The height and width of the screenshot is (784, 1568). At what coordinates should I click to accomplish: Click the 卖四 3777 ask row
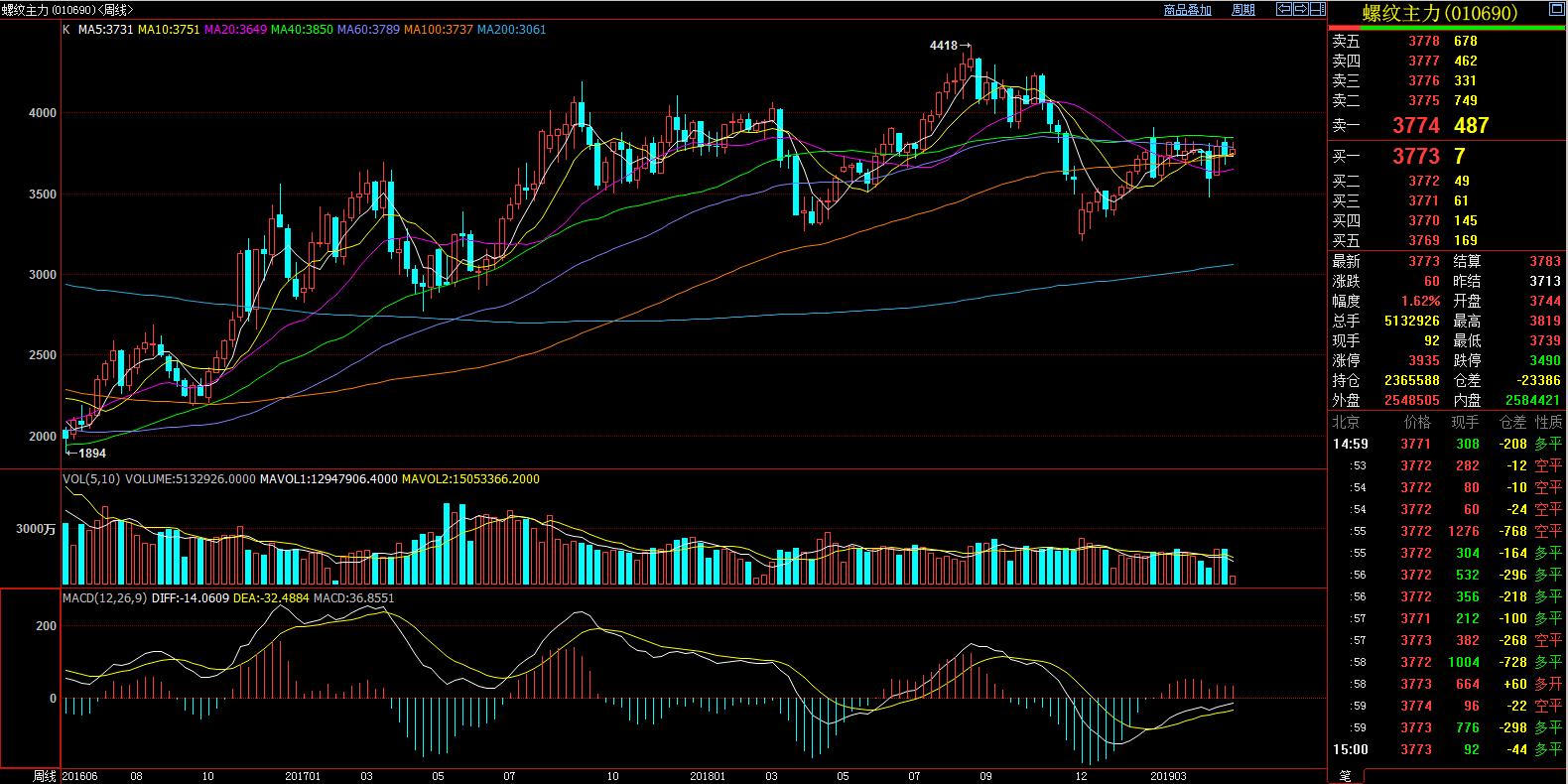[x=1447, y=62]
